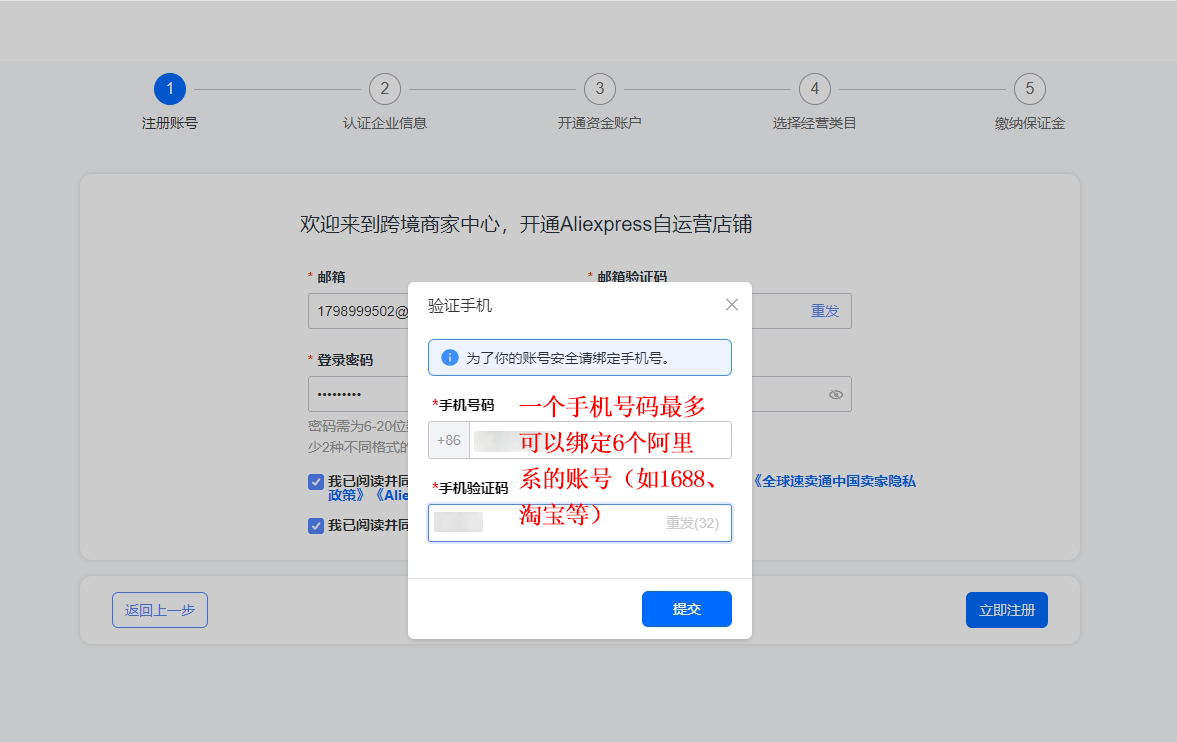Screen dimensions: 1177x742
Task: Open the +86 country code selector
Action: coord(449,440)
